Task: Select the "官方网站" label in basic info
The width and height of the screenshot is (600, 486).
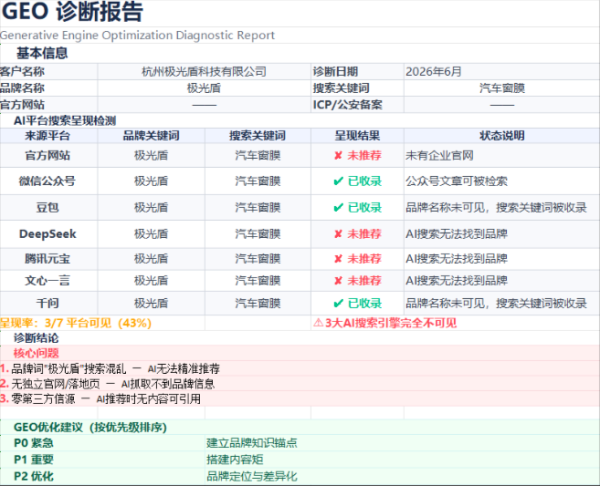Action: (22, 104)
